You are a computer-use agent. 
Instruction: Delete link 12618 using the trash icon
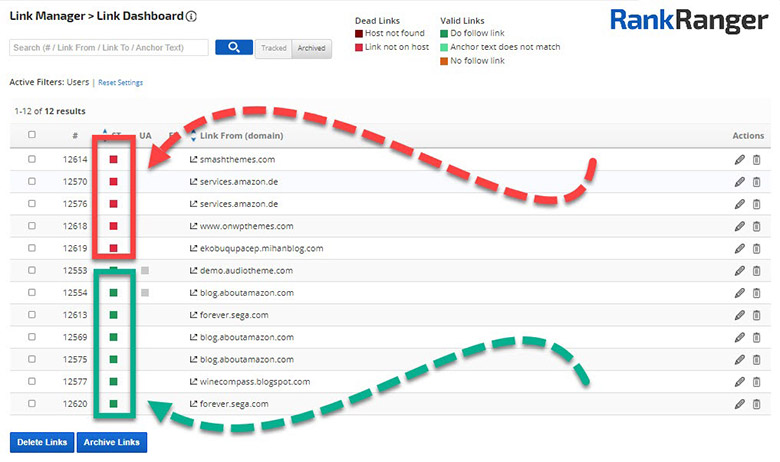(x=757, y=226)
